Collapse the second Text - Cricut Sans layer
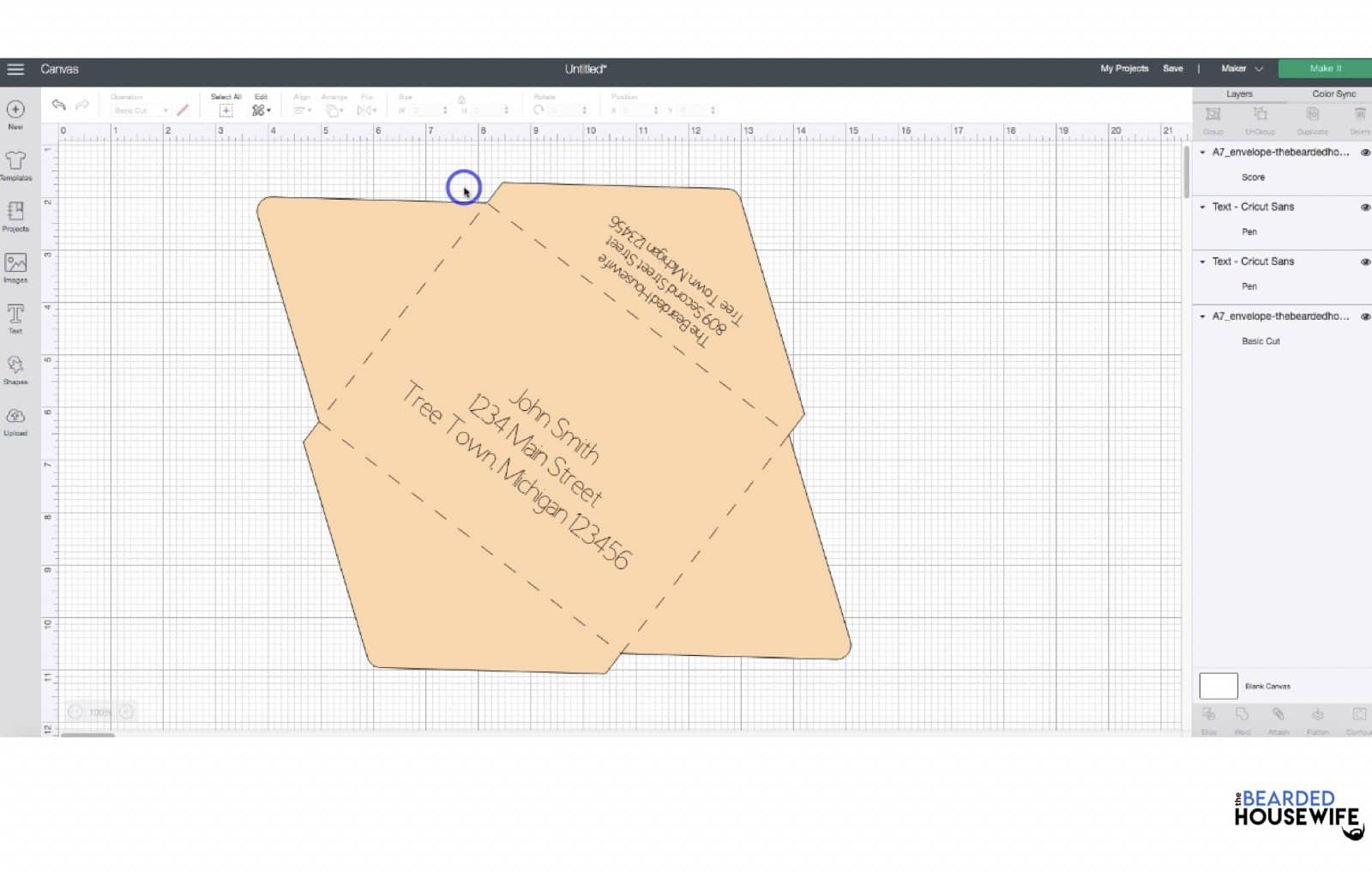Image resolution: width=1372 pixels, height=872 pixels. [1204, 262]
